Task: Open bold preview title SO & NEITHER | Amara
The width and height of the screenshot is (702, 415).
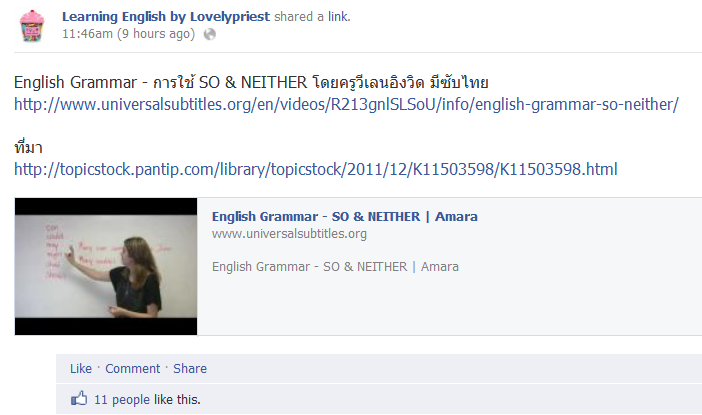Action: (344, 217)
